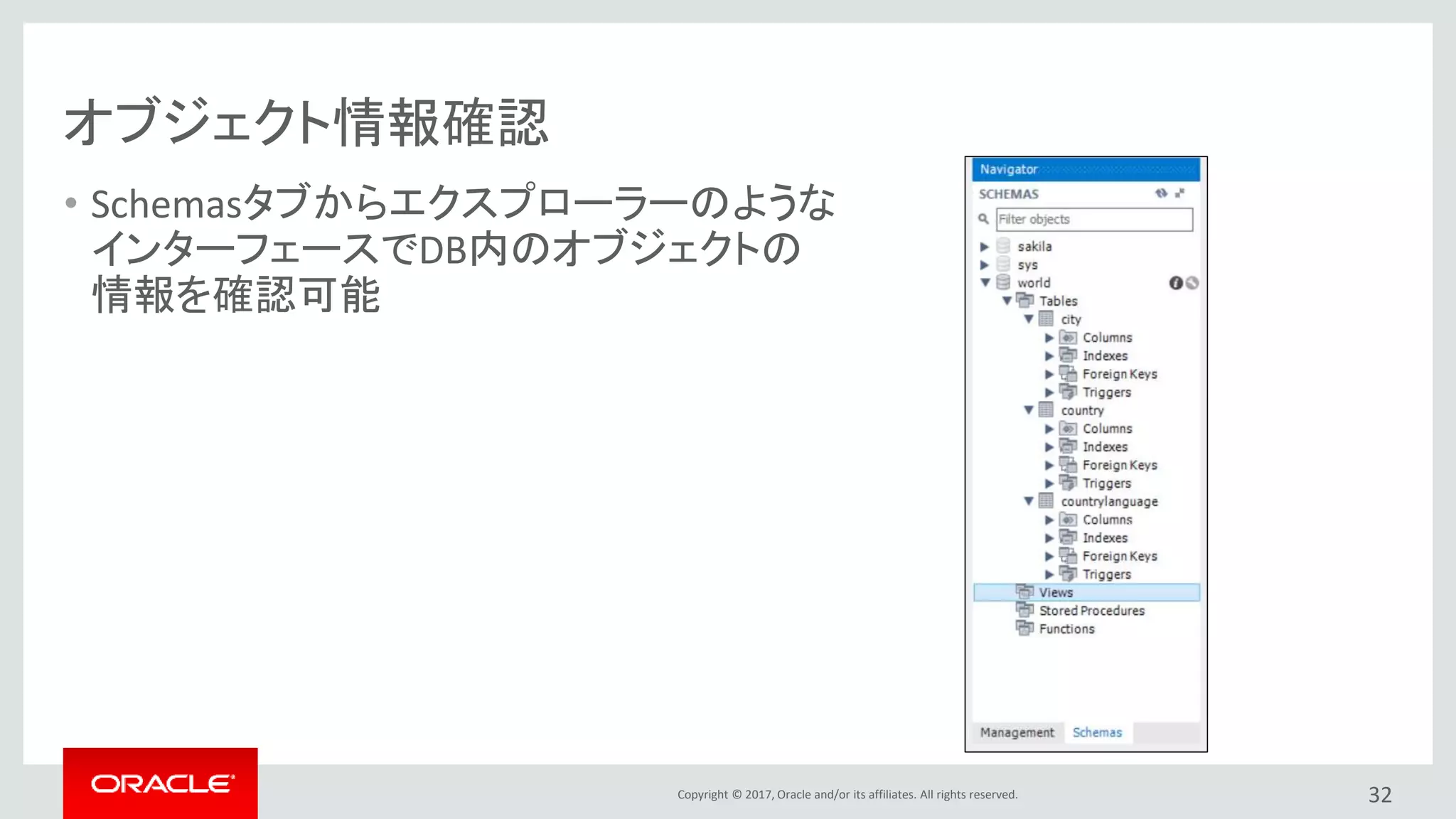Click Triggers icon under countrylanguage

click(1068, 573)
